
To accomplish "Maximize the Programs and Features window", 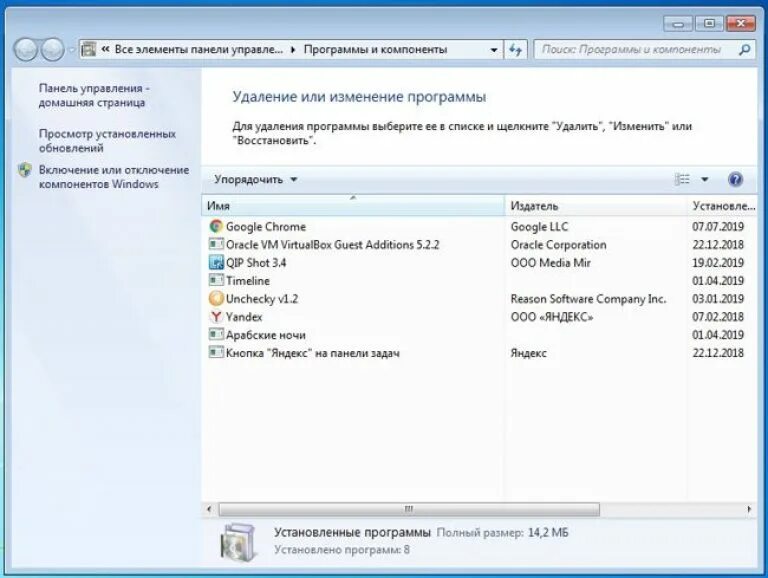I will point(709,24).
